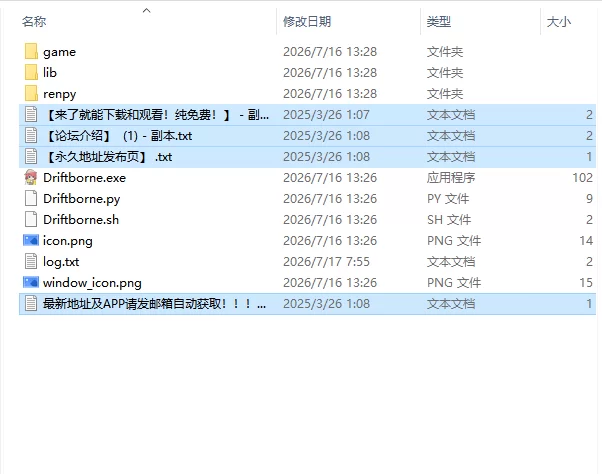Click the size value 102
This screenshot has height=474, width=602.
point(583,178)
